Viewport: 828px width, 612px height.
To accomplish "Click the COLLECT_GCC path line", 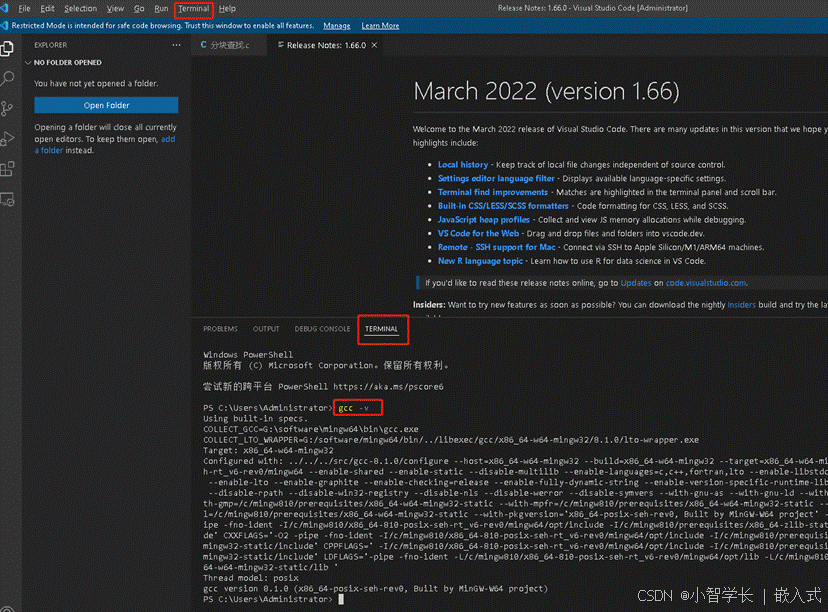I will pos(310,429).
